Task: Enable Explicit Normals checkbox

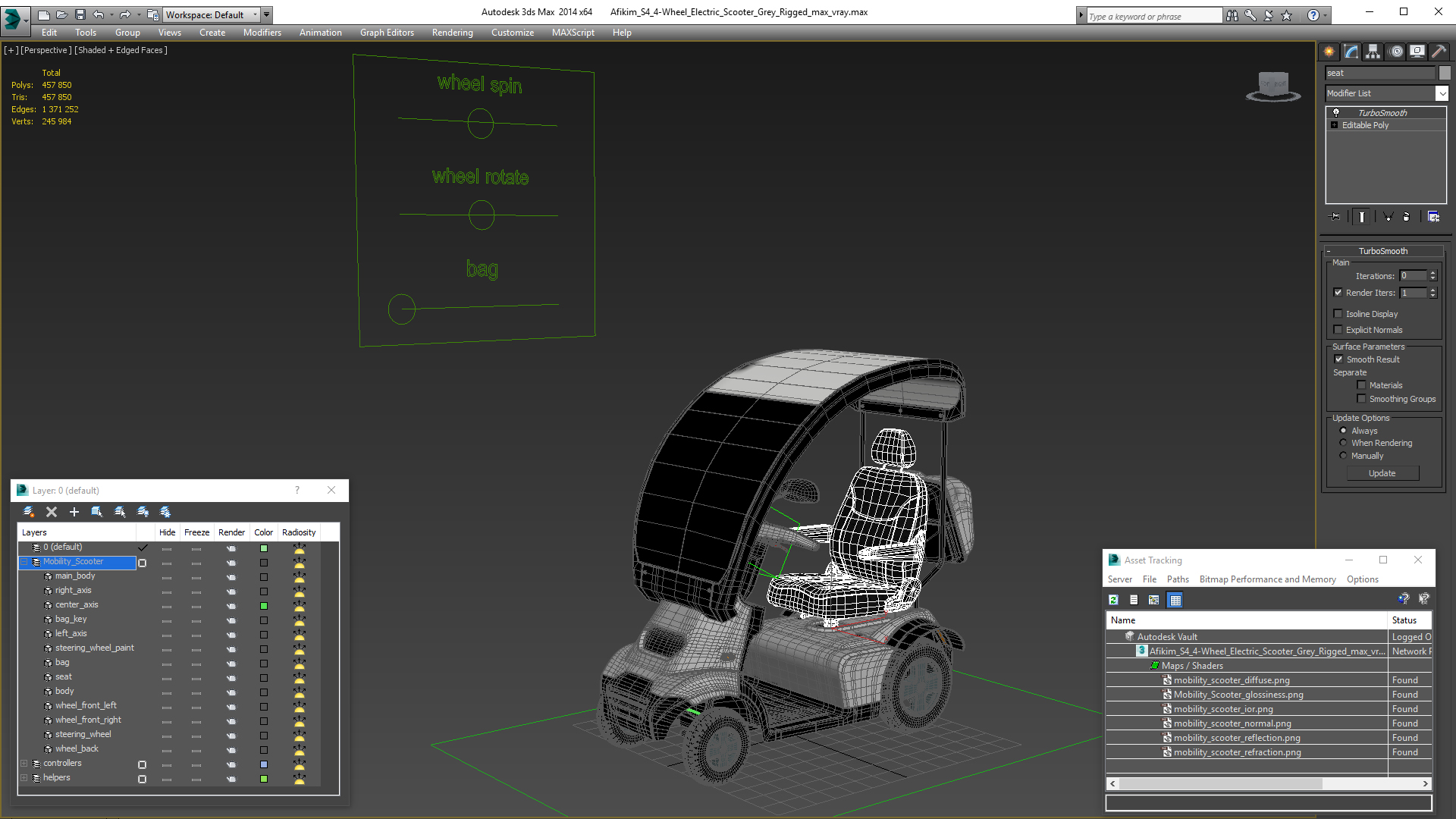Action: (1338, 330)
